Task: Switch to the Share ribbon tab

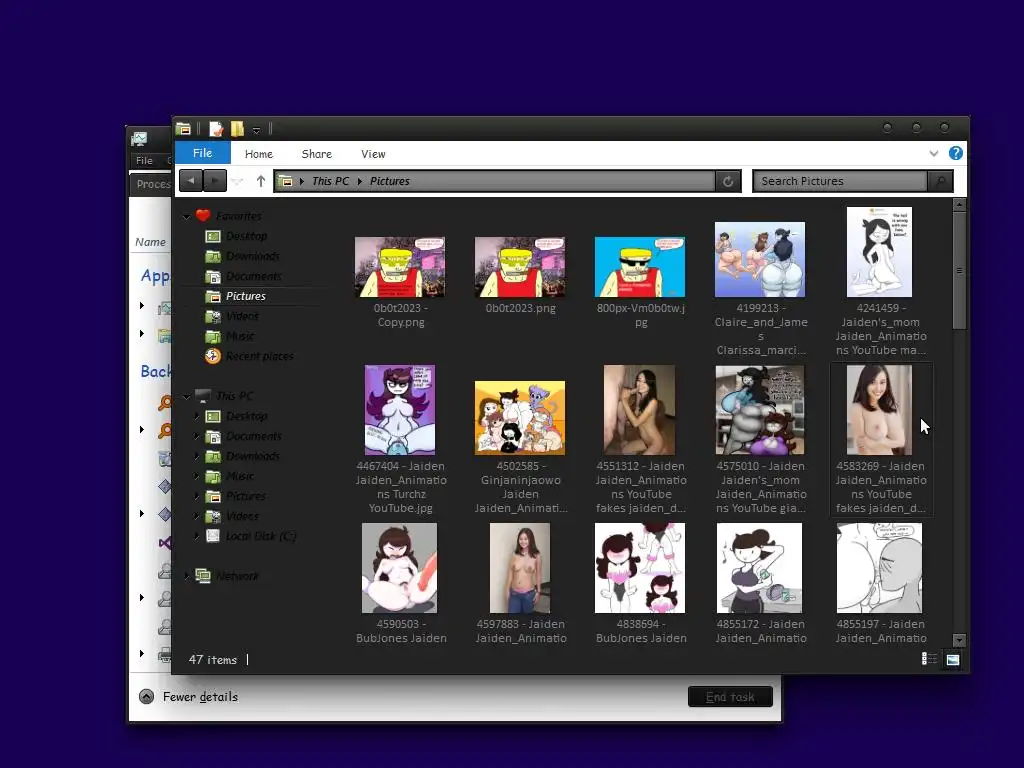Action: click(x=317, y=154)
